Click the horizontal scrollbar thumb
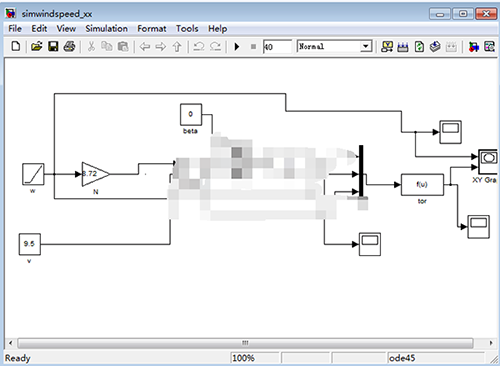This screenshot has height=366, width=500. [x=245, y=343]
